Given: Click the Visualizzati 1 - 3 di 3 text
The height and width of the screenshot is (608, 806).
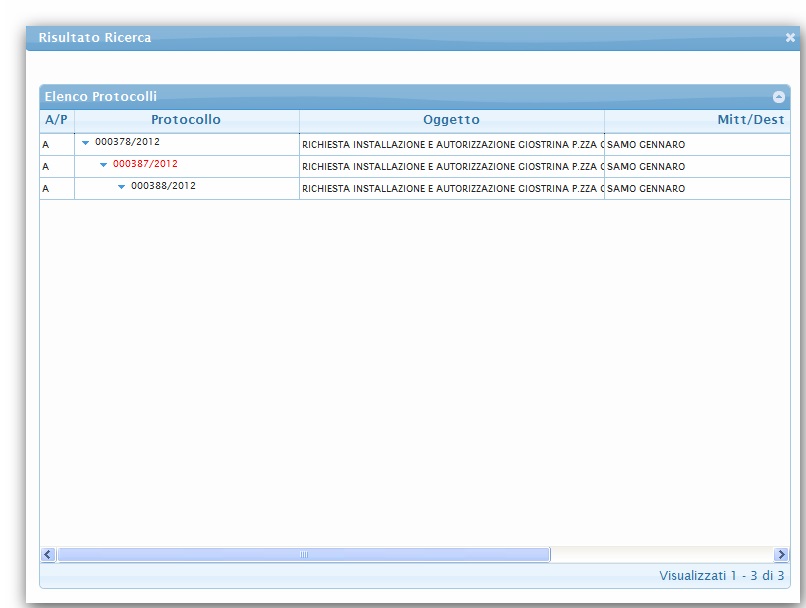Looking at the screenshot, I should coord(721,576).
